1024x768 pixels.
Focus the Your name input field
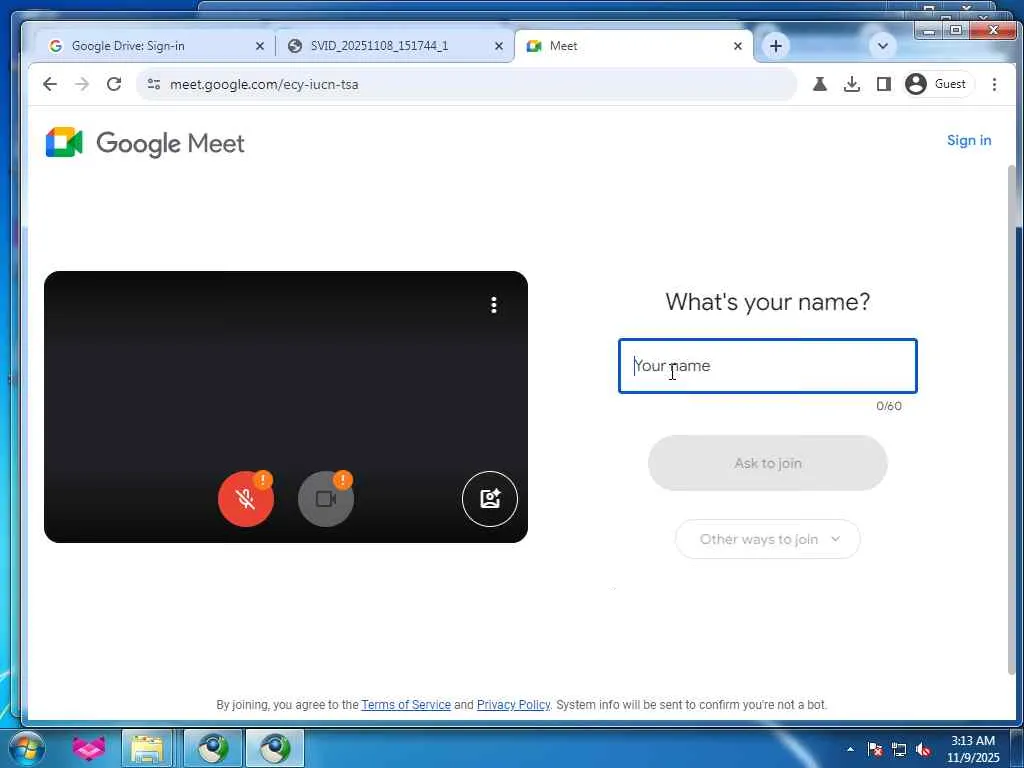coord(768,366)
